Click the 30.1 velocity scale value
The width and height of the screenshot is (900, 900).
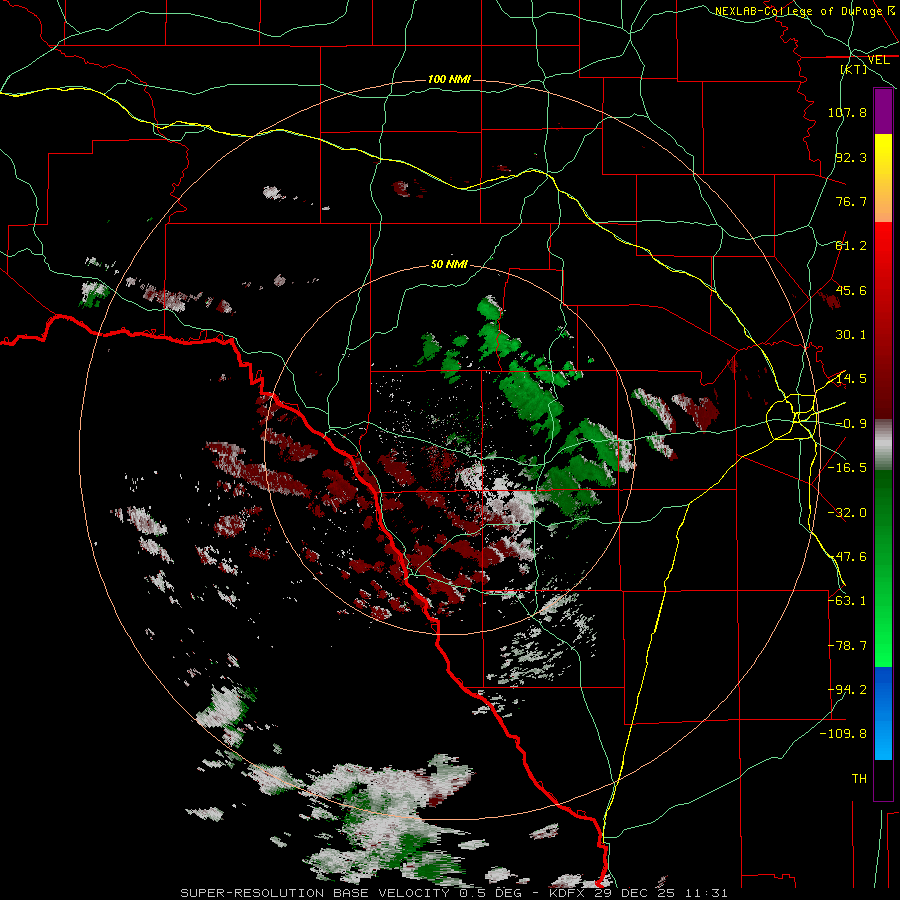(851, 335)
